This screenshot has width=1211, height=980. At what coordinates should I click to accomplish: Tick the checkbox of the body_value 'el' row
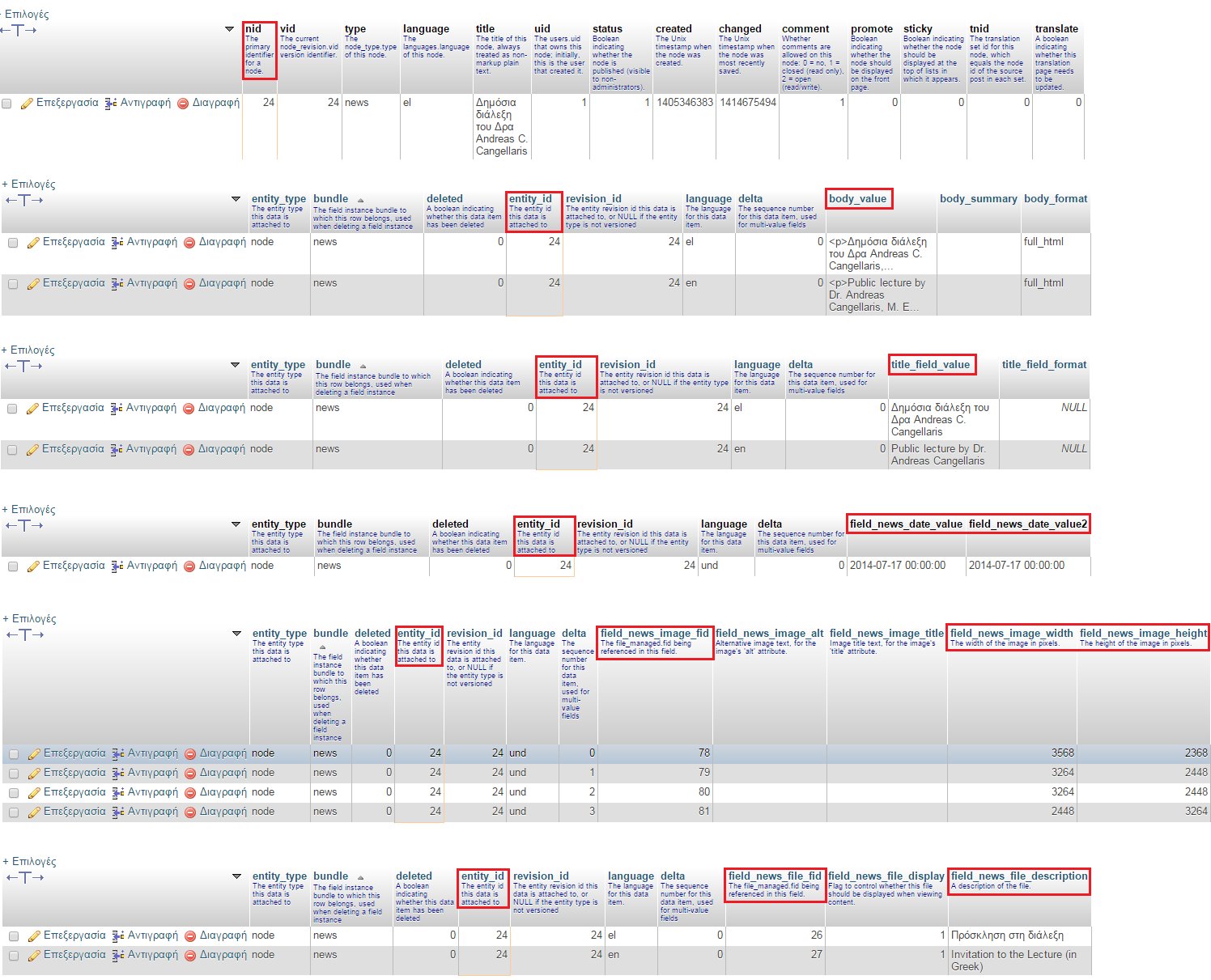[13, 243]
